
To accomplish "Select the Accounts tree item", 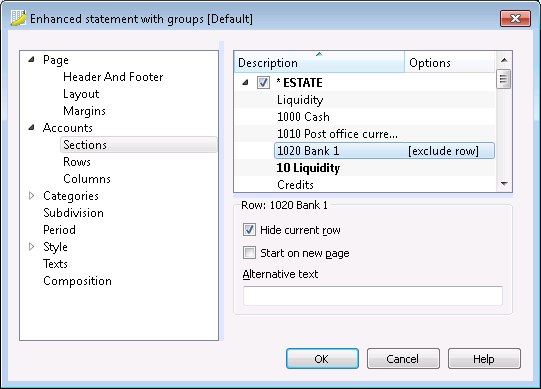I will [x=68, y=128].
